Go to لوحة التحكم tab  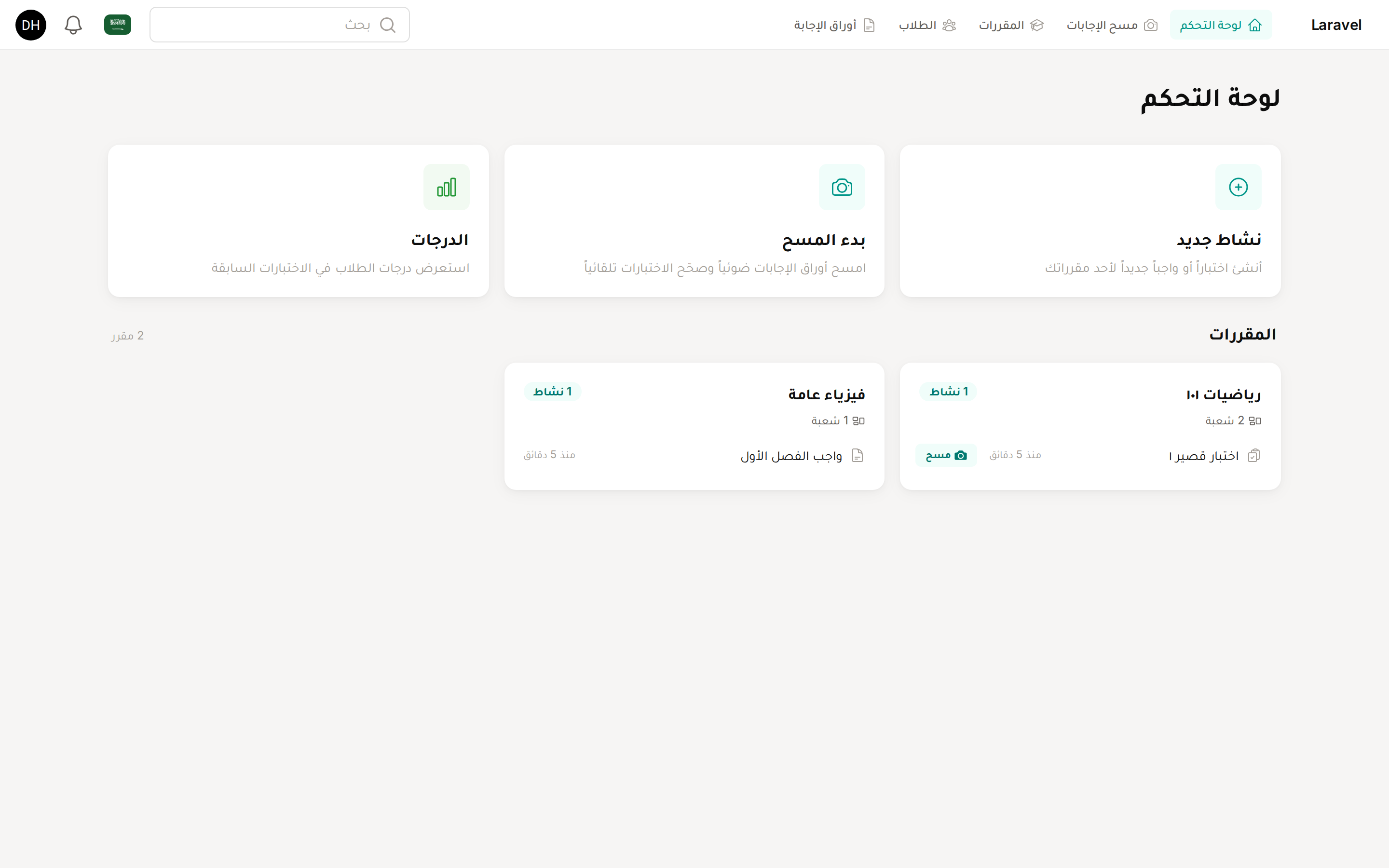point(1221,25)
